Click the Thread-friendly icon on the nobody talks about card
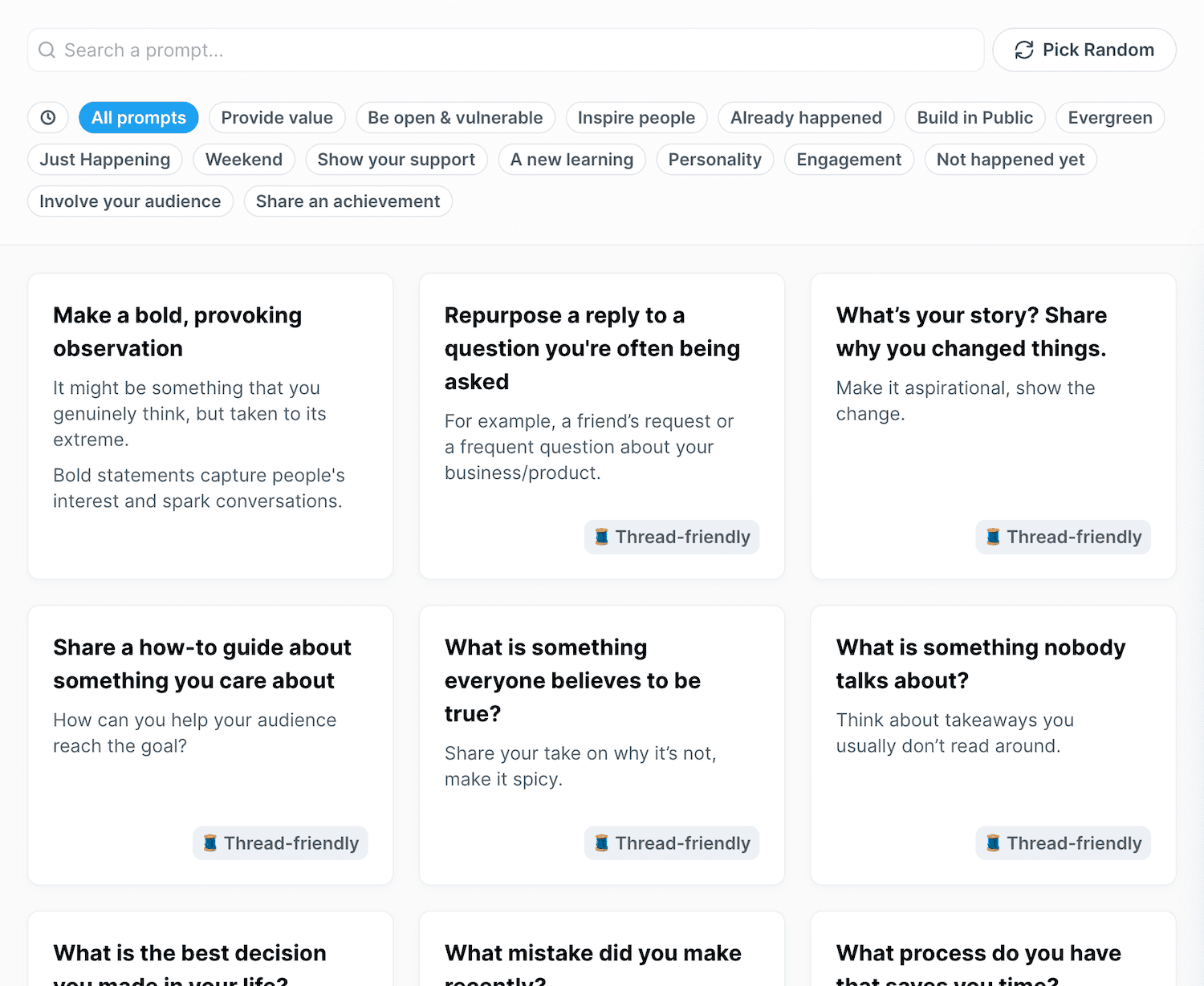The width and height of the screenshot is (1204, 986). click(x=994, y=843)
